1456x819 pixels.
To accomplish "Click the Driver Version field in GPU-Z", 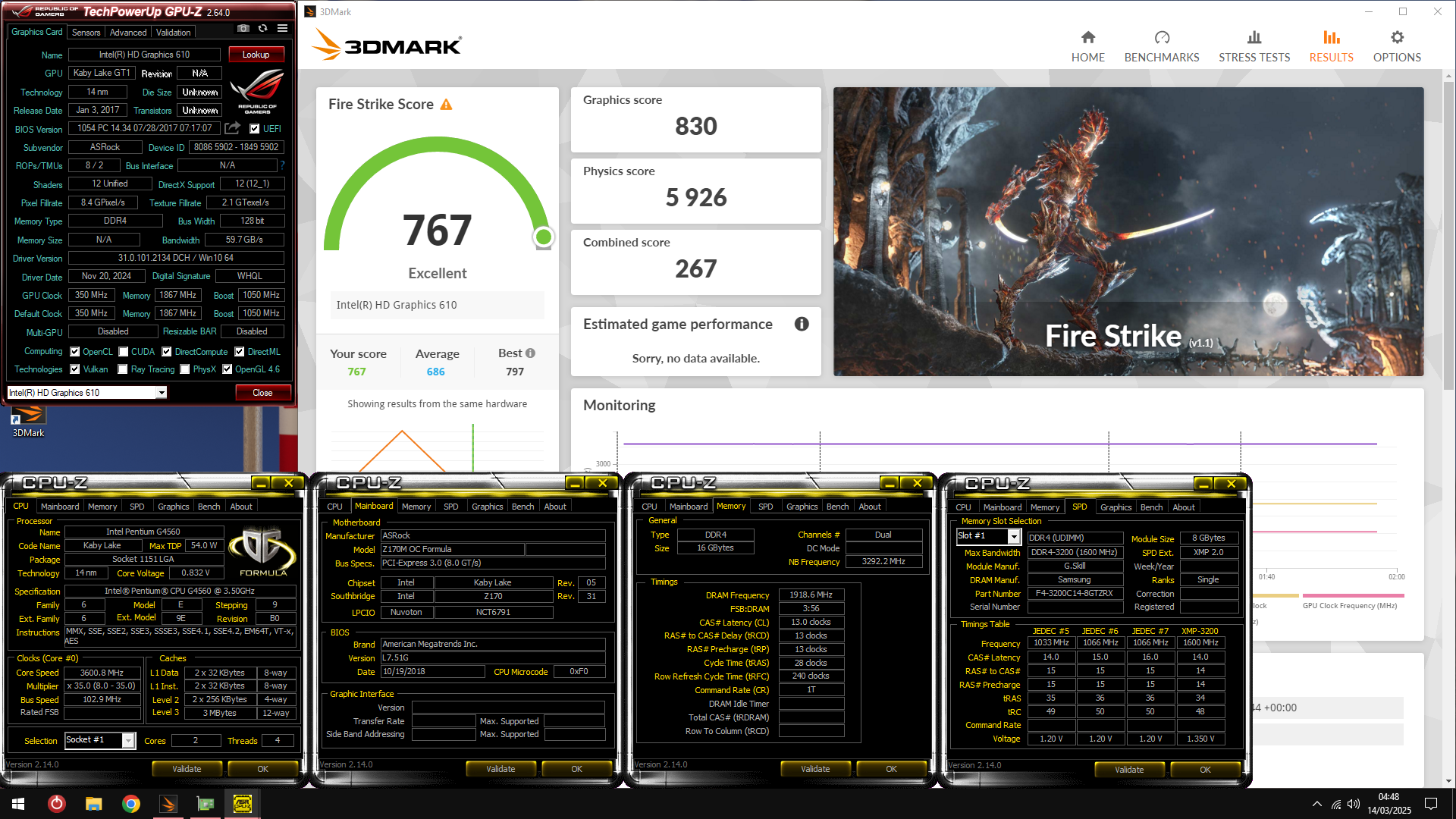I will (x=176, y=258).
